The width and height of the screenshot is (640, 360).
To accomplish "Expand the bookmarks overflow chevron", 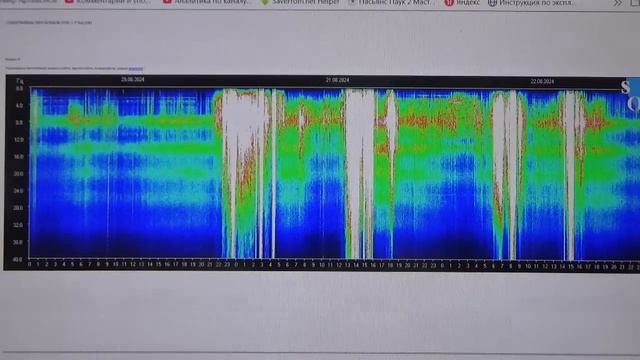I will pos(618,3).
